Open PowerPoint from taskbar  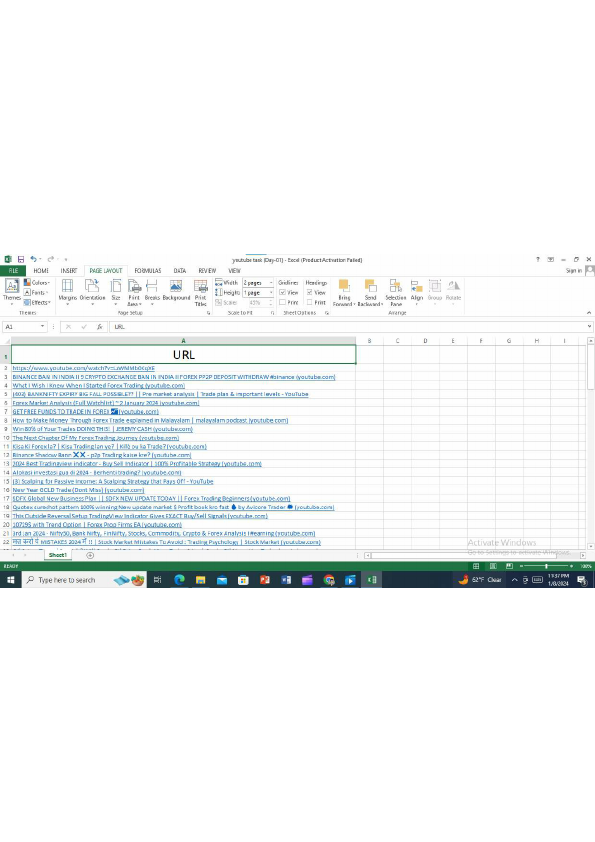(265, 579)
